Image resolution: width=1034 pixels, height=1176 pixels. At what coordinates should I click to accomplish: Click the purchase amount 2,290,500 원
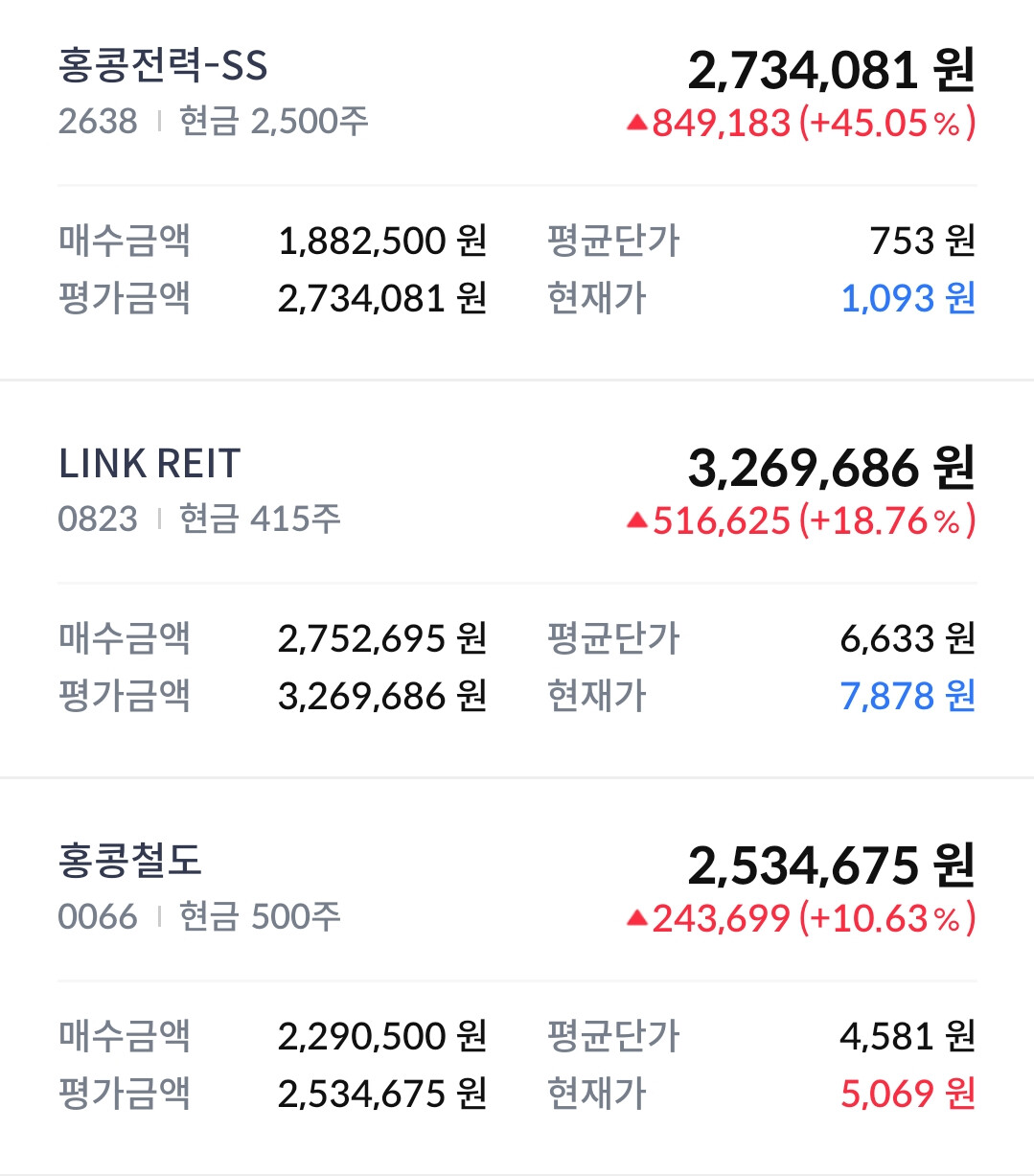click(382, 1036)
